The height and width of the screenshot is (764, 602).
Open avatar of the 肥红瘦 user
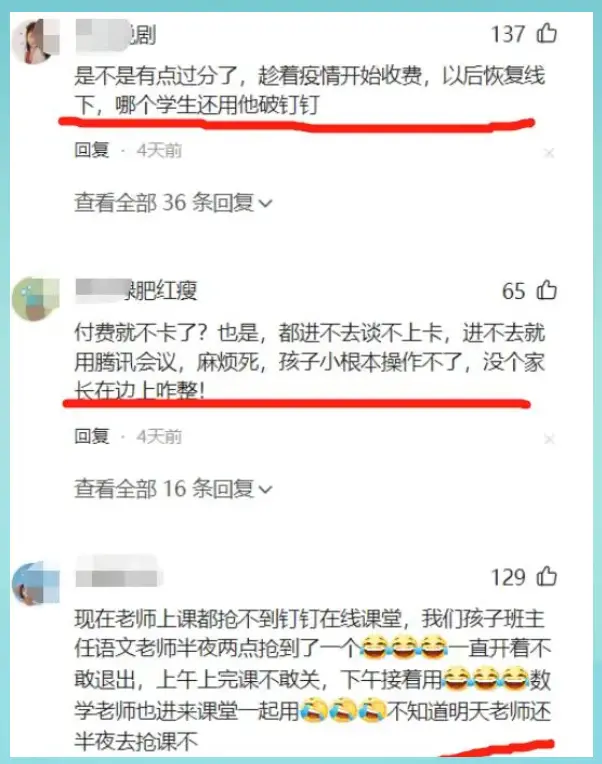36,299
